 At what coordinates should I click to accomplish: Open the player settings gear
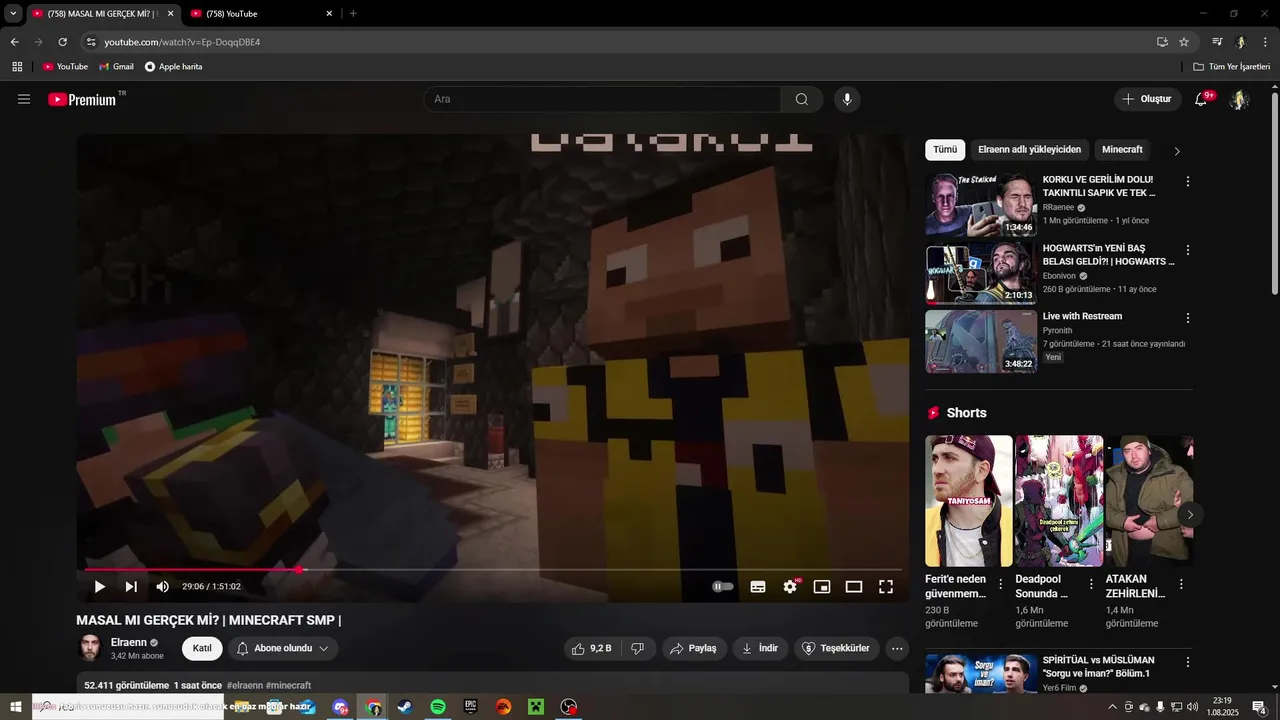pyautogui.click(x=790, y=587)
